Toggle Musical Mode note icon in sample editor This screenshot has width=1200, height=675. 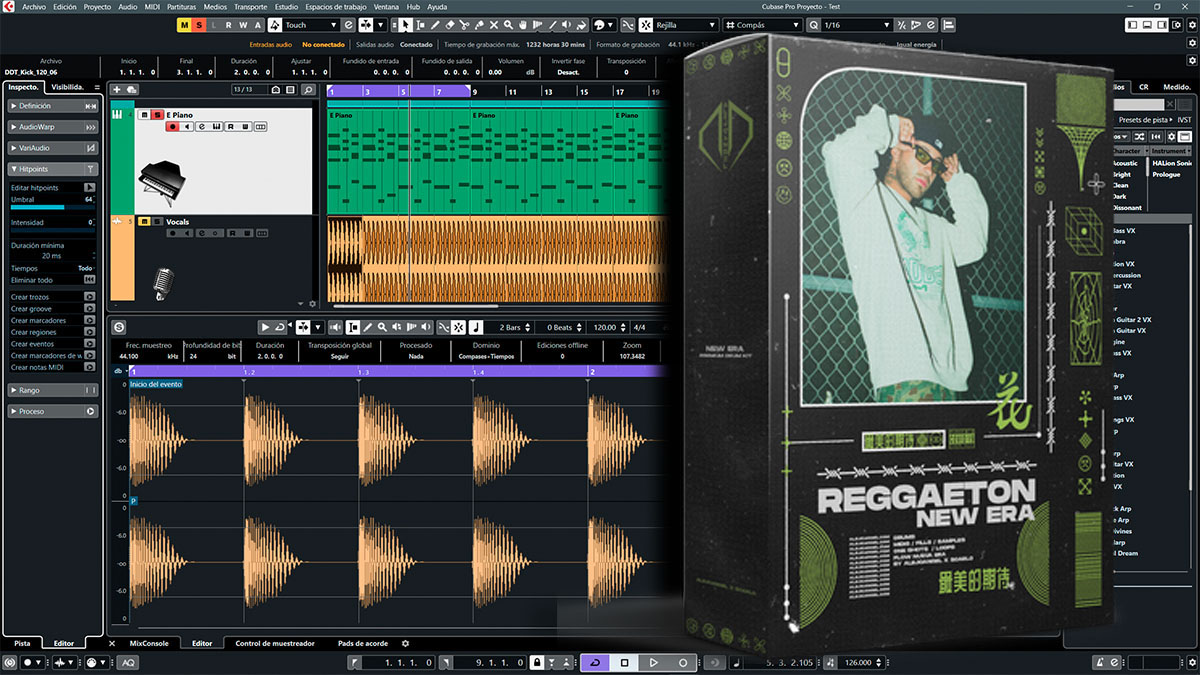(x=476, y=327)
